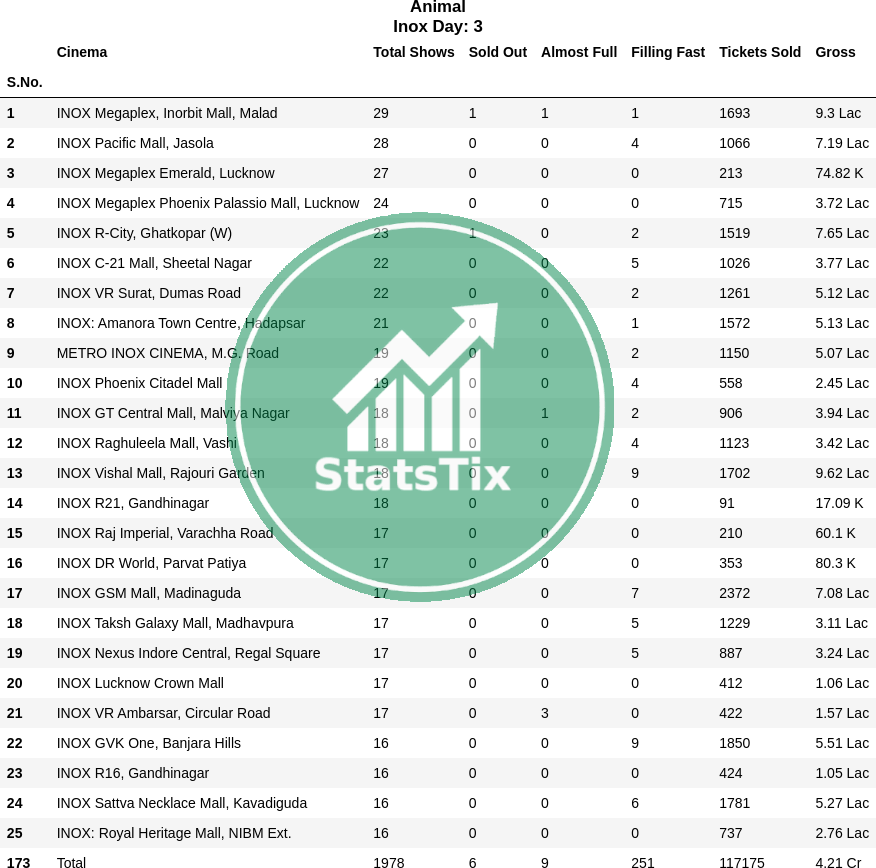Select INOX DR World, Parvat Patiya

[x=151, y=563]
